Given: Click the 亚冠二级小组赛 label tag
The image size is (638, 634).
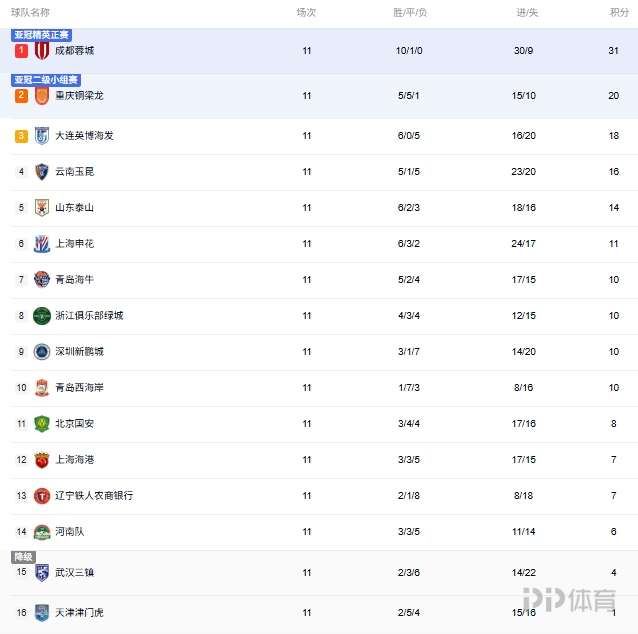Looking at the screenshot, I should tap(46, 80).
